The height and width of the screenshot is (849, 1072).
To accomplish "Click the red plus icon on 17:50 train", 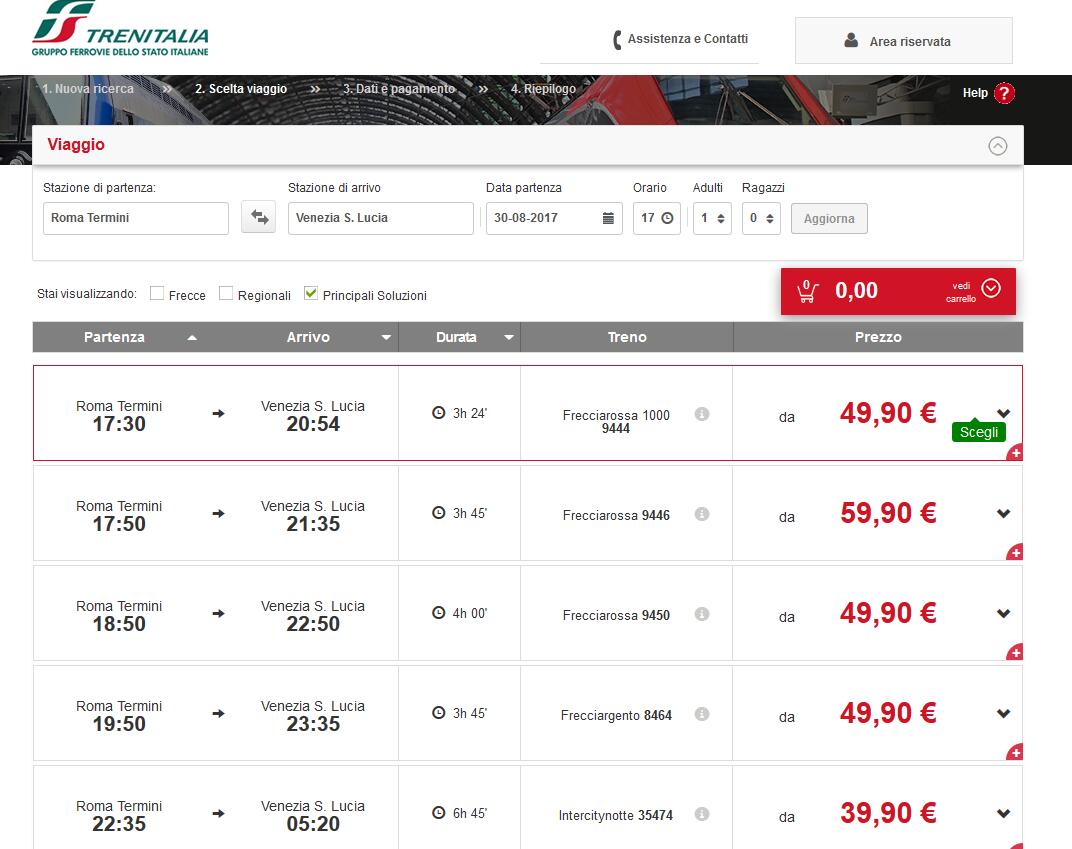I will [1015, 553].
